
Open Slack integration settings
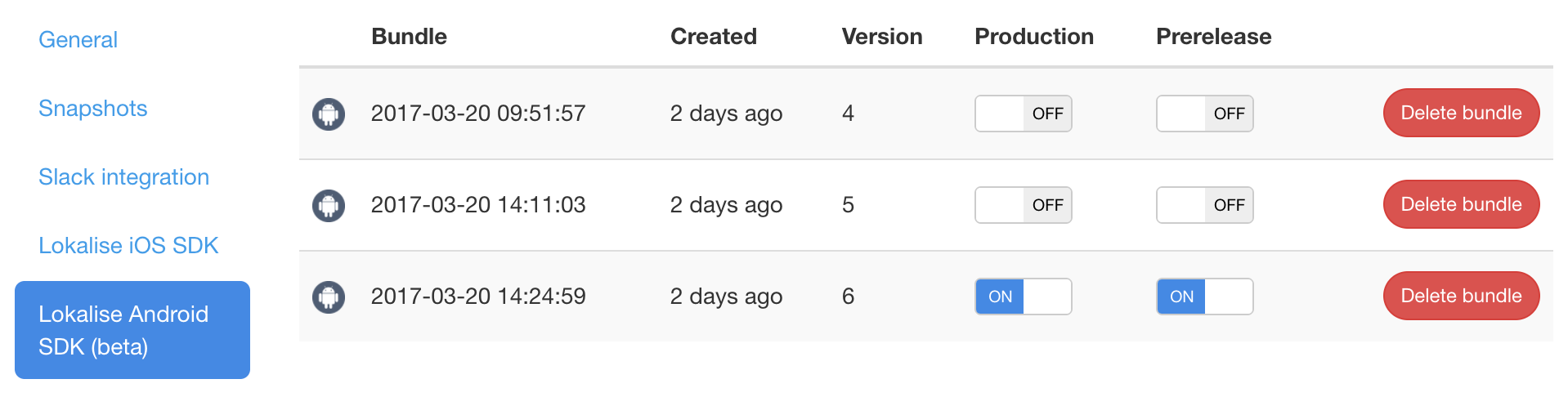pyautogui.click(x=123, y=176)
